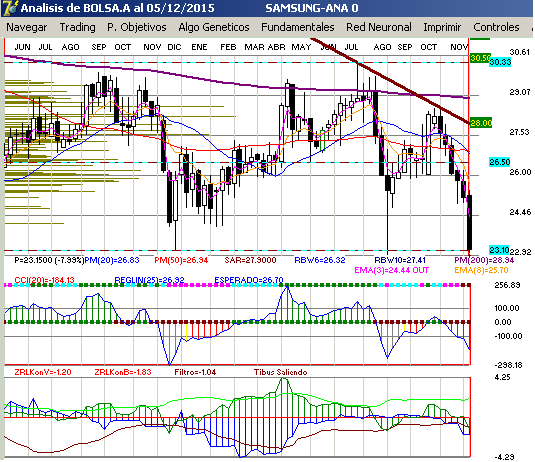Open the Red Neuronal menu
The width and height of the screenshot is (535, 462).
point(379,27)
